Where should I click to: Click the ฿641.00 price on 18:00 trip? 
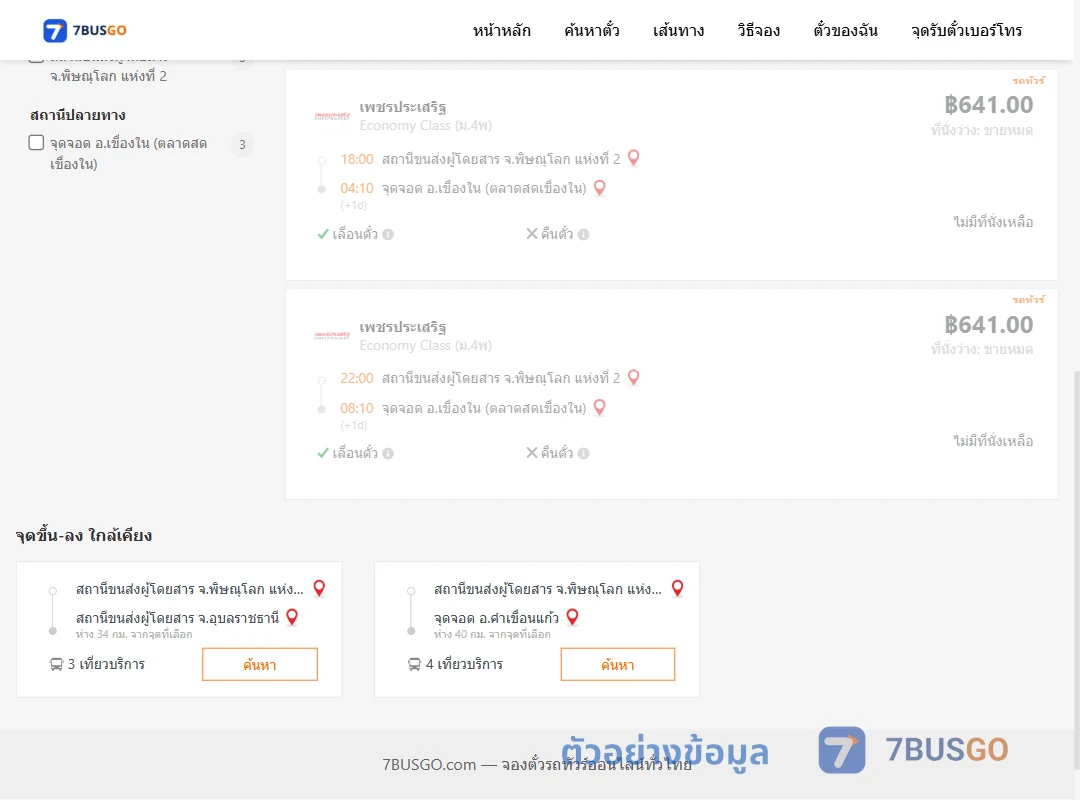click(988, 105)
